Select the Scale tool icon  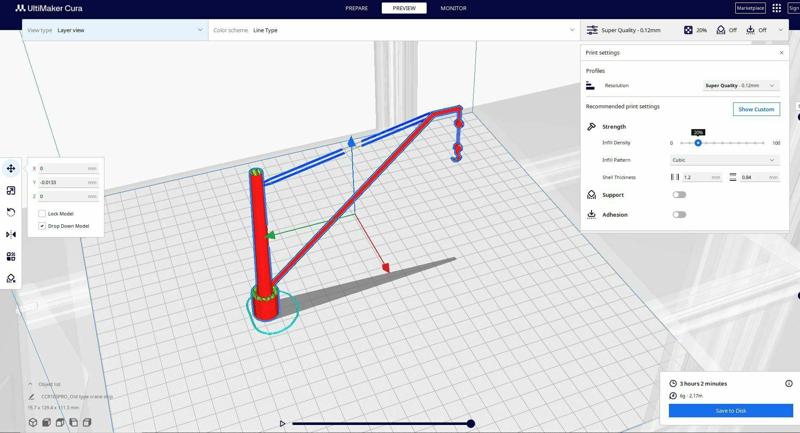click(11, 190)
